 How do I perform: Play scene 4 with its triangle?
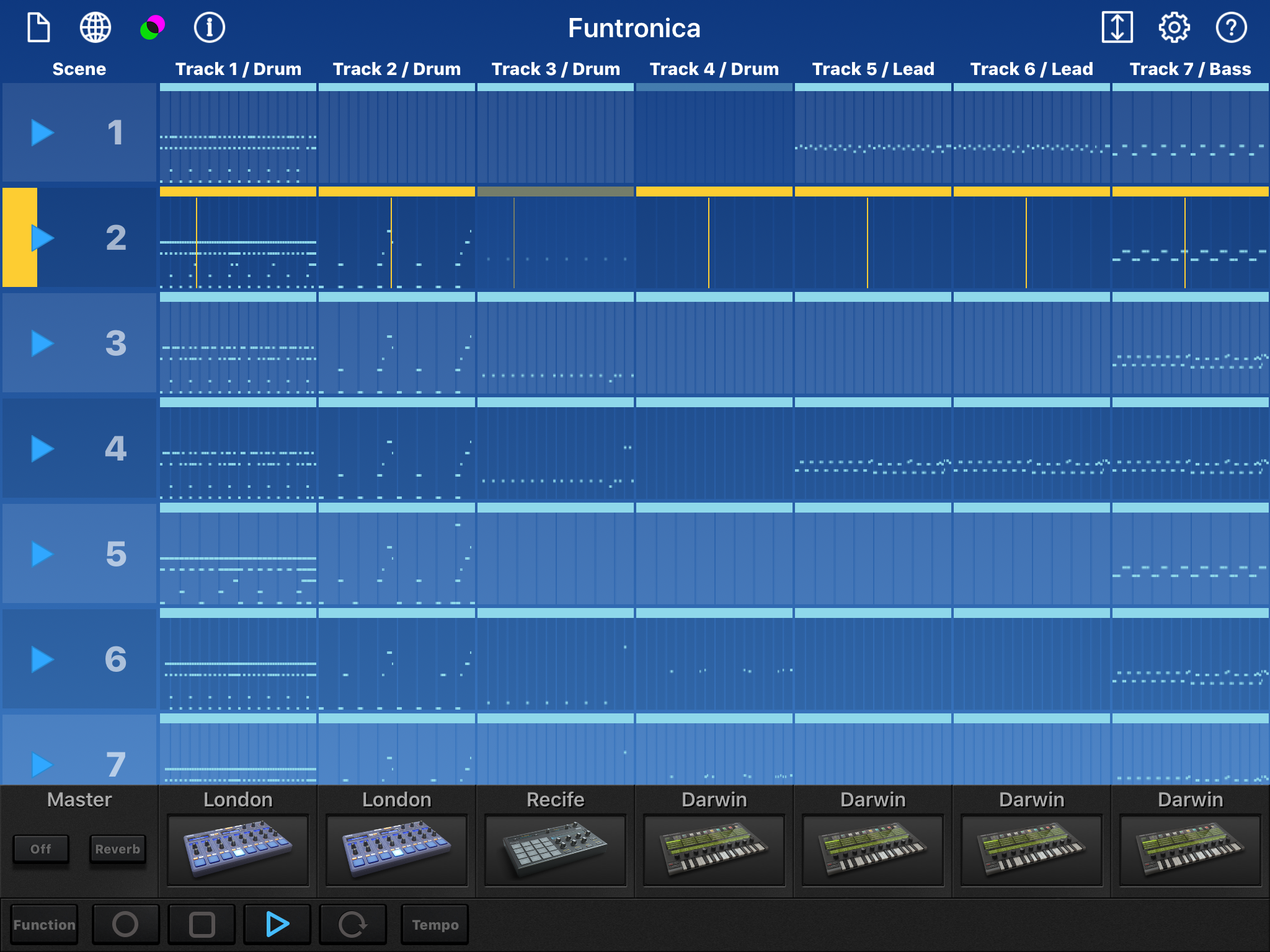(42, 449)
